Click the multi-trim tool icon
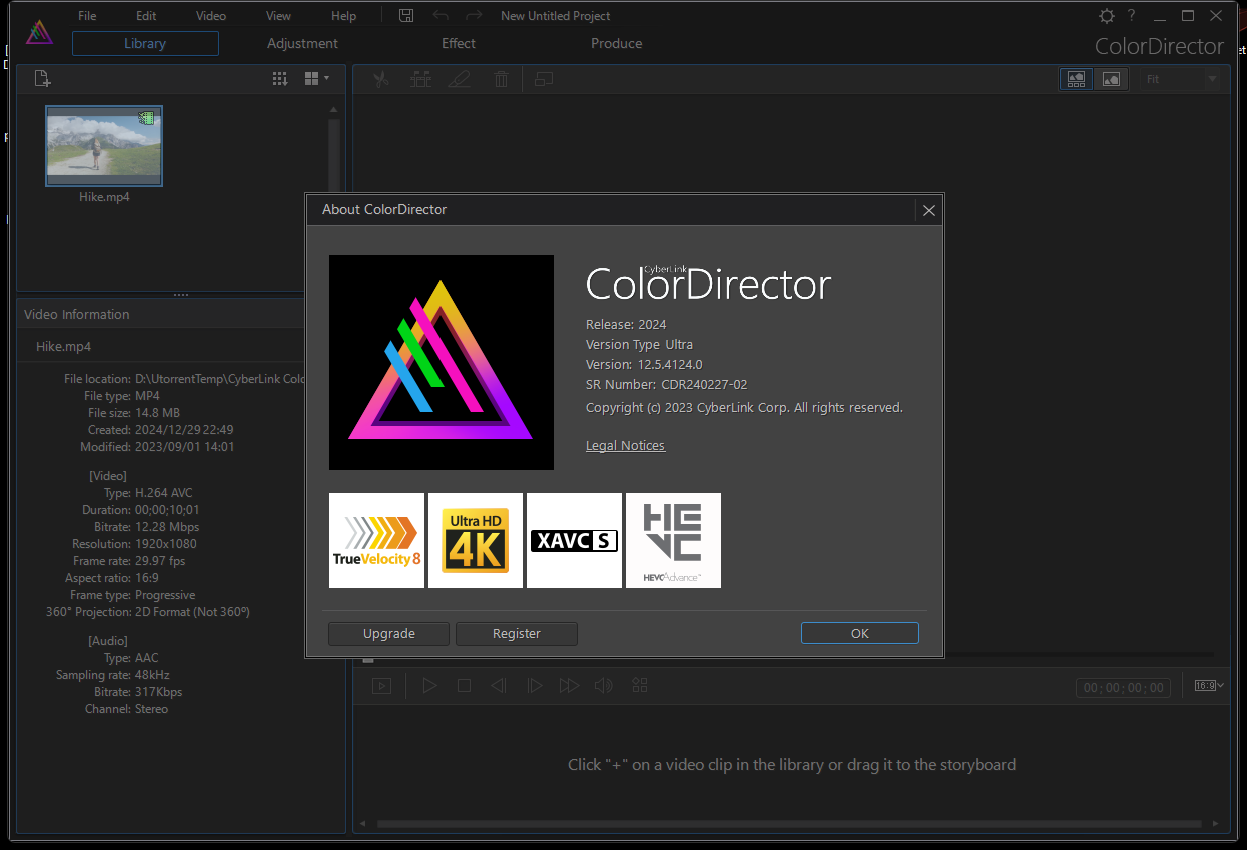The image size is (1247, 850). (420, 79)
